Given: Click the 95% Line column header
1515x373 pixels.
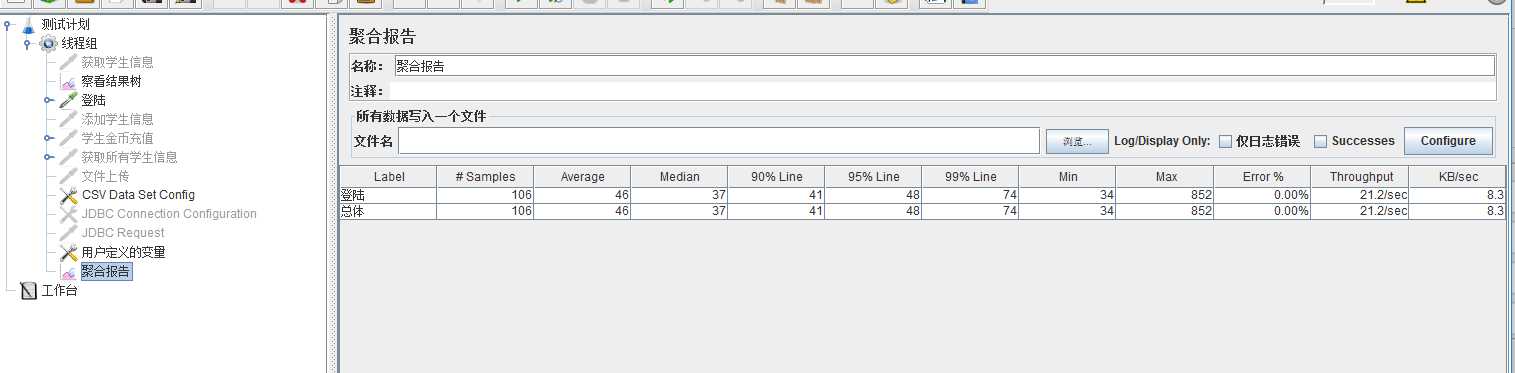Looking at the screenshot, I should click(873, 176).
